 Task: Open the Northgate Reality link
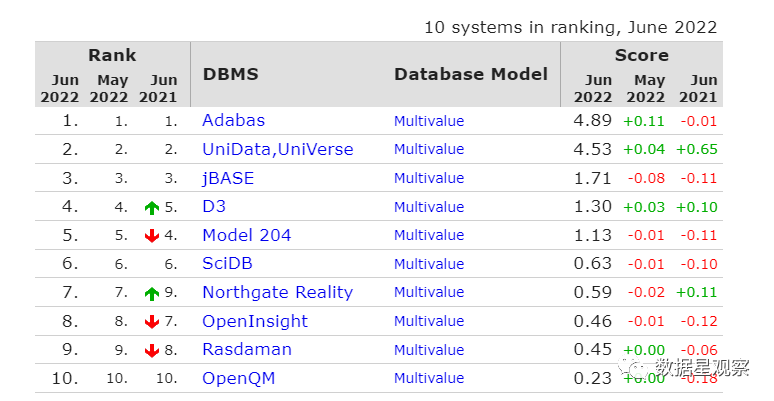coord(278,292)
